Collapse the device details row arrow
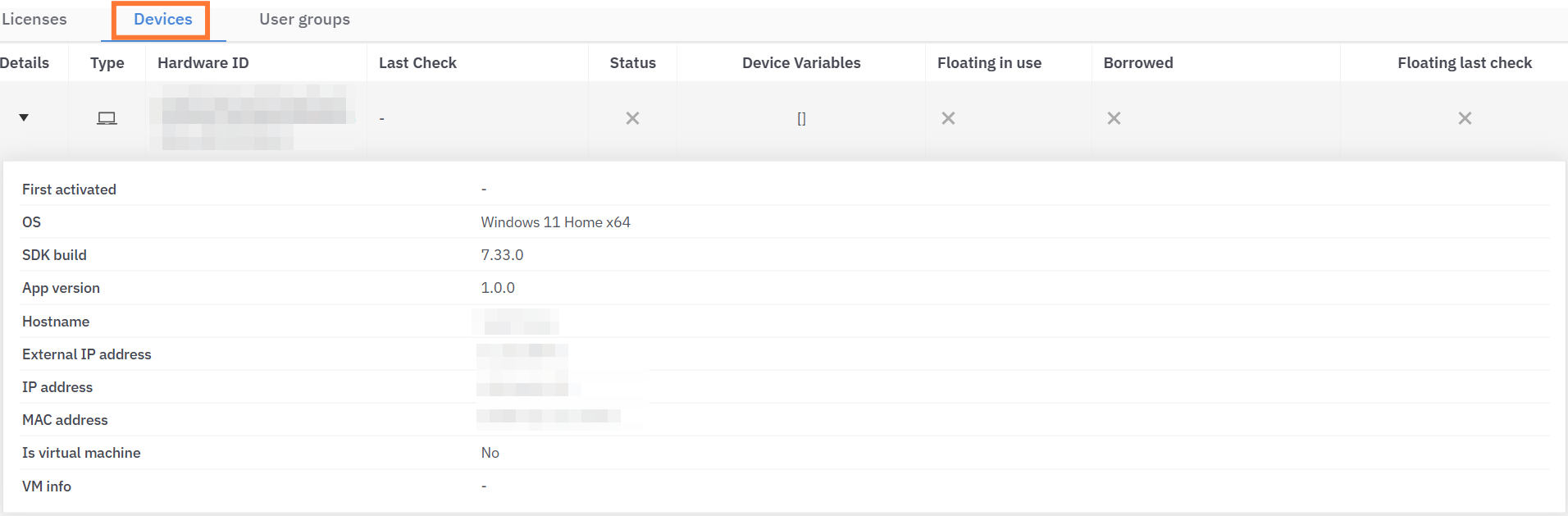The width and height of the screenshot is (1568, 516). click(24, 117)
